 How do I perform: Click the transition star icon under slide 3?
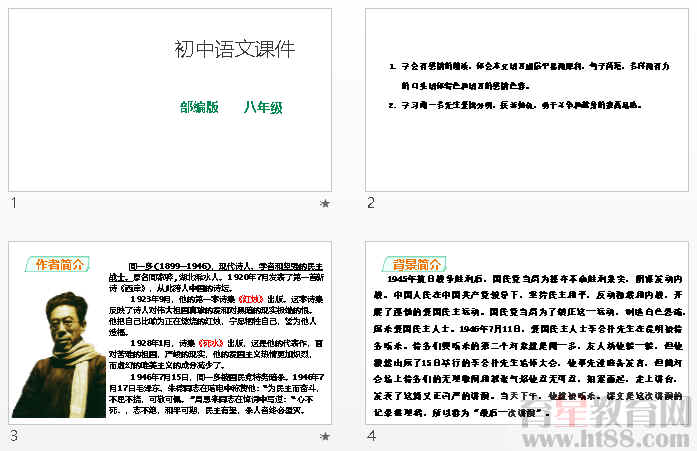tap(324, 436)
